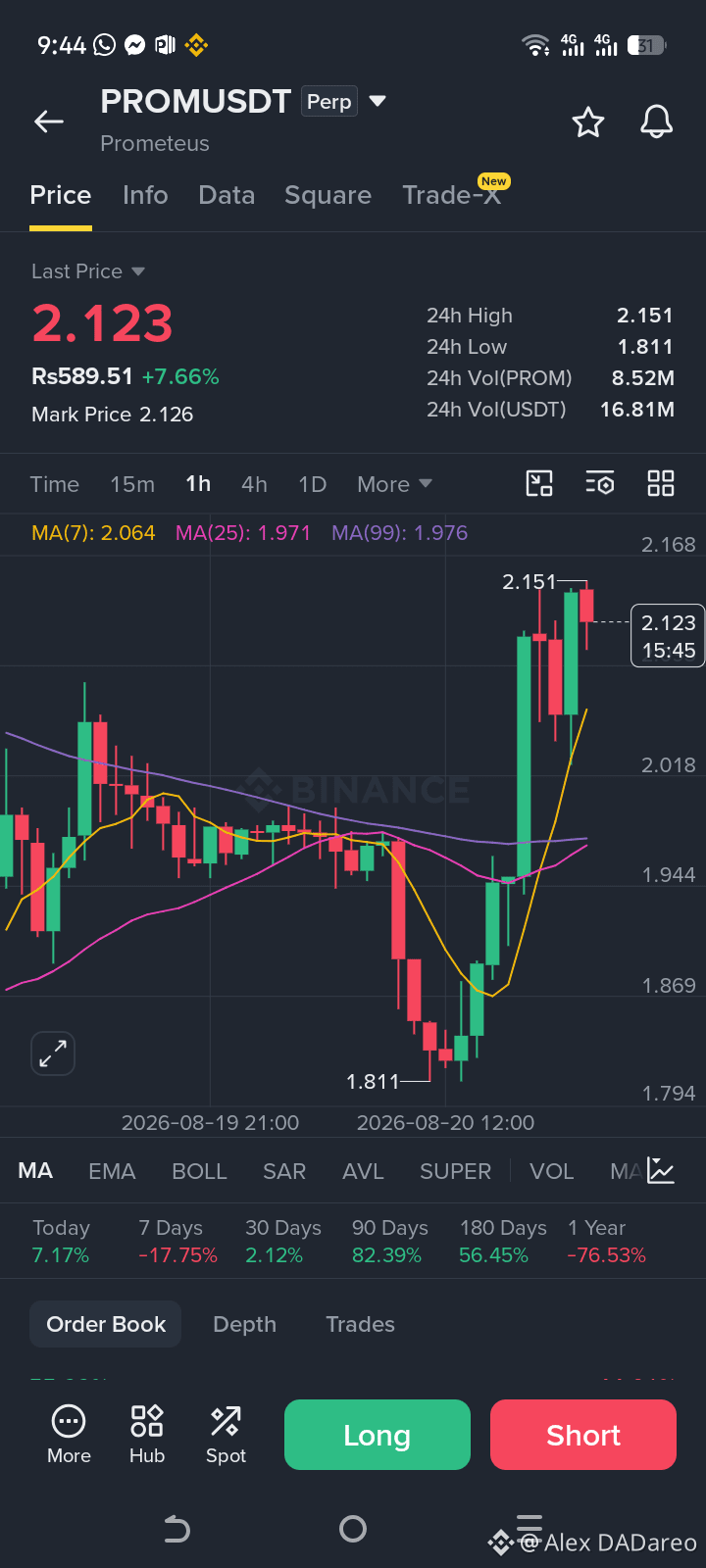This screenshot has width=706, height=1568.
Task: Open chart drawing tools icon
Action: [539, 483]
